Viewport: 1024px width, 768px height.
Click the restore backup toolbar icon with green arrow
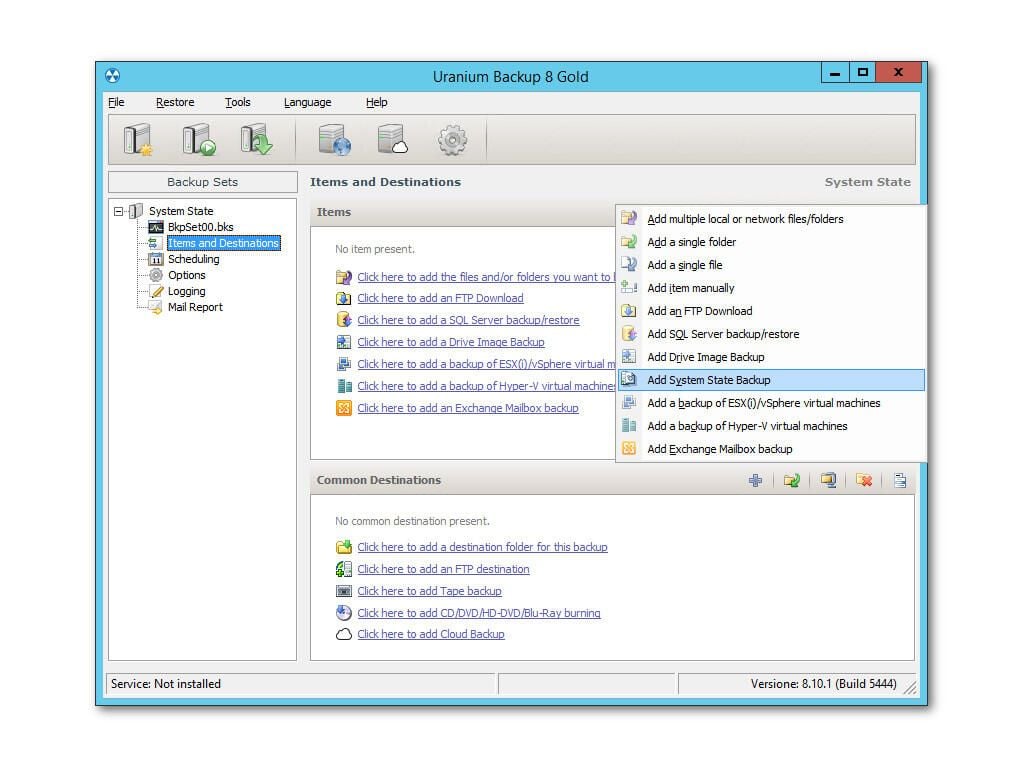(x=256, y=139)
